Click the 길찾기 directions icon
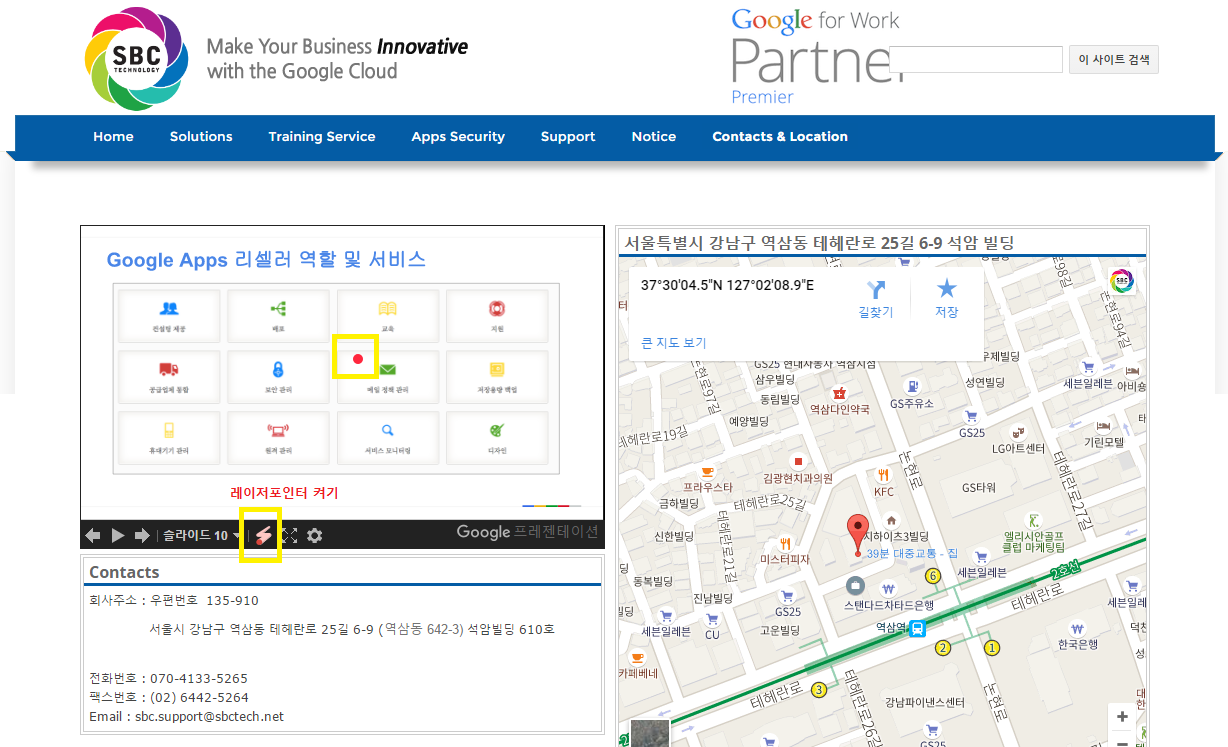Image resolution: width=1228 pixels, height=747 pixels. tap(876, 290)
